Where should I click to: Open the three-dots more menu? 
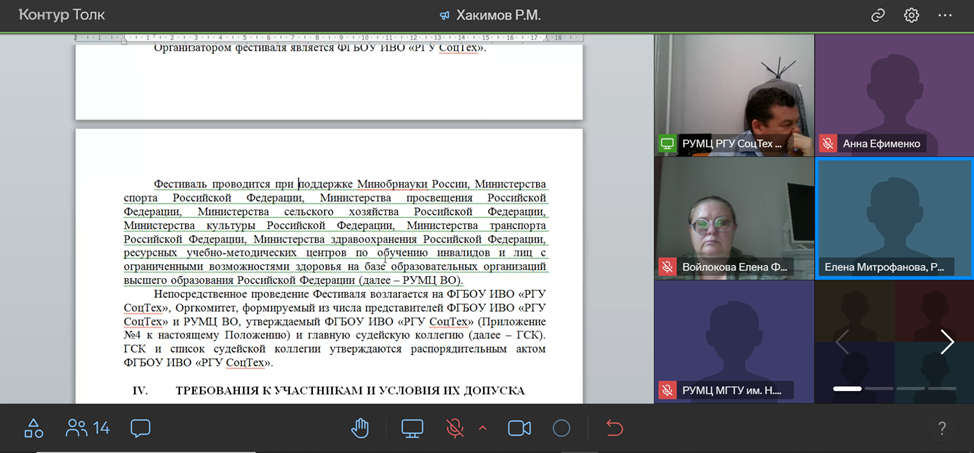[945, 16]
